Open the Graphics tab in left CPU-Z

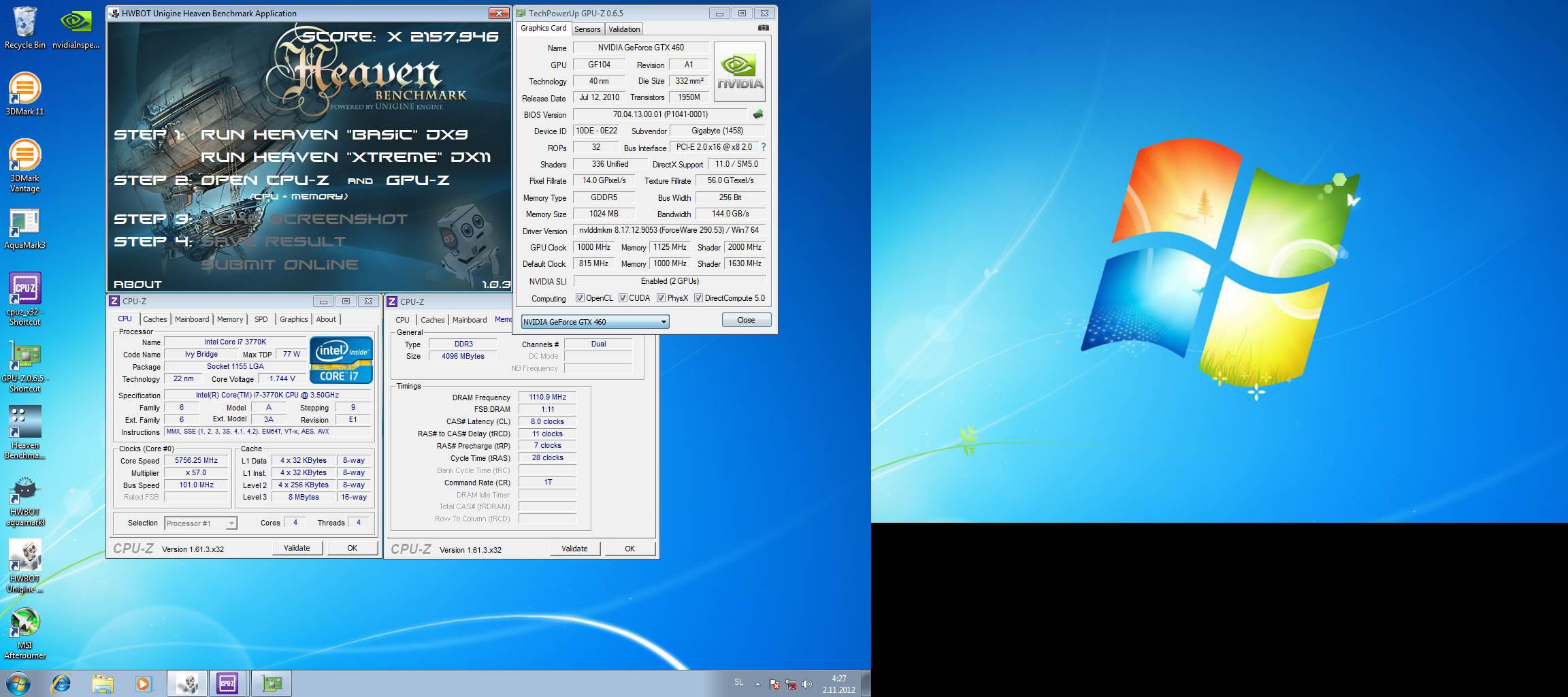[x=294, y=319]
